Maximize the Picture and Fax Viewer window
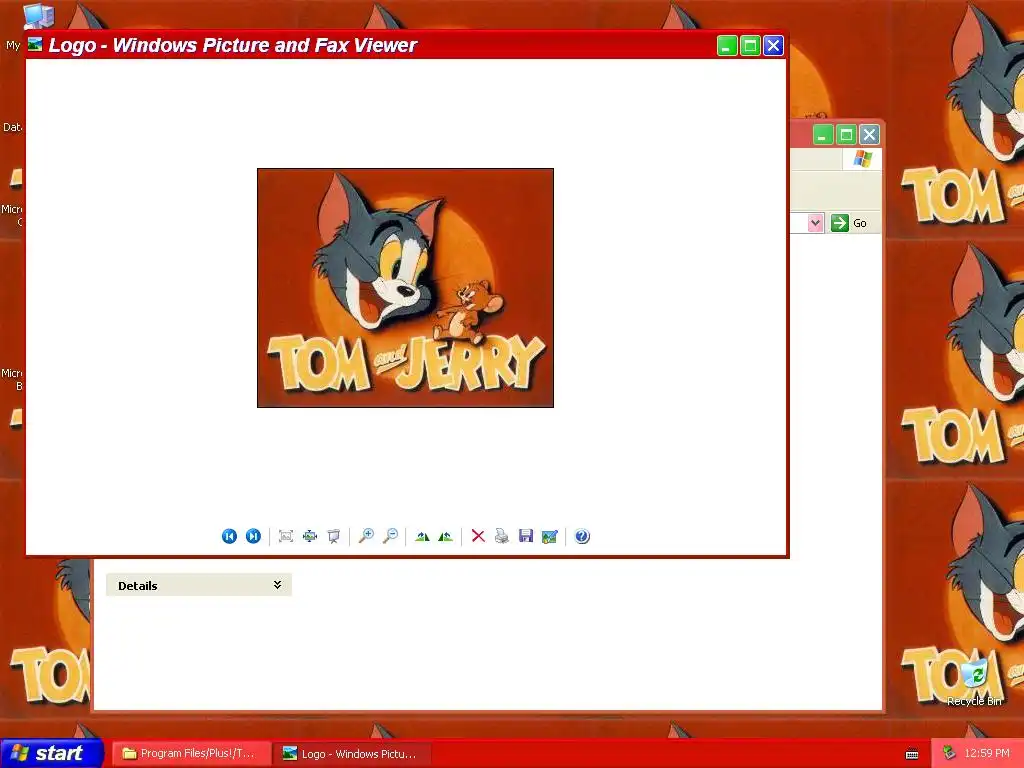1024x768 pixels. [x=750, y=46]
